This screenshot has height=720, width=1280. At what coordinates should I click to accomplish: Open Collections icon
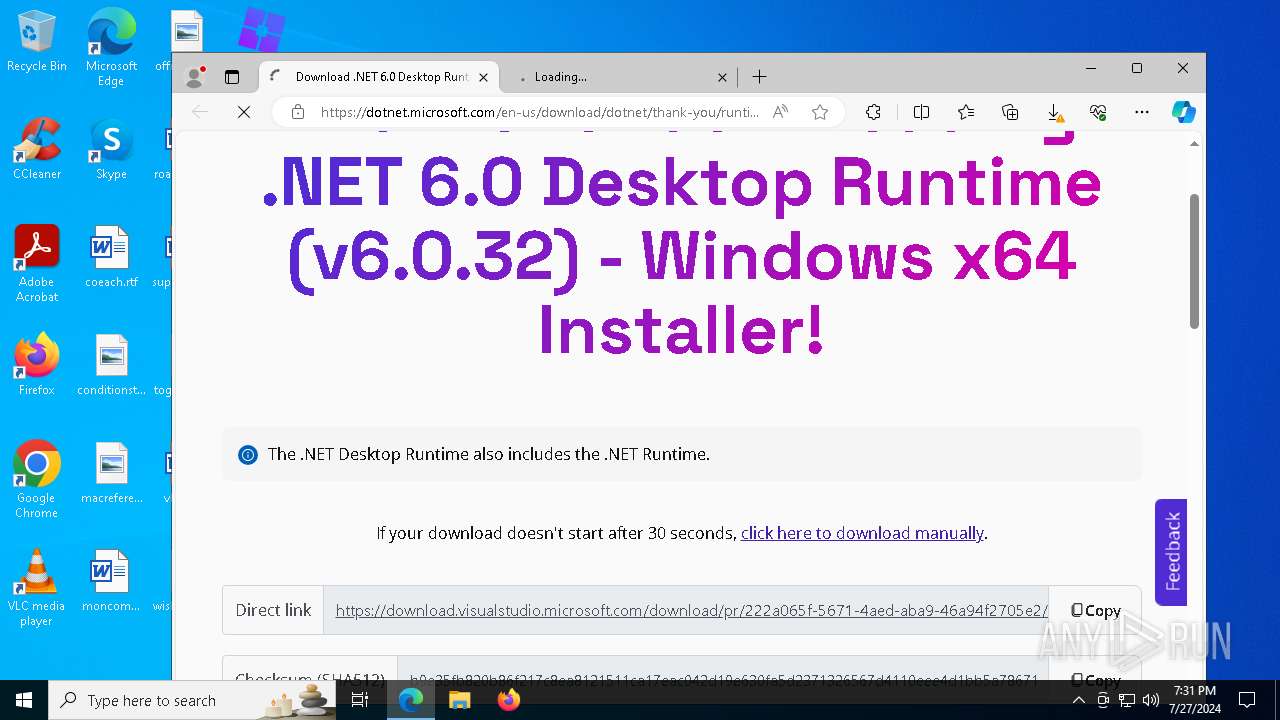click(x=1010, y=112)
